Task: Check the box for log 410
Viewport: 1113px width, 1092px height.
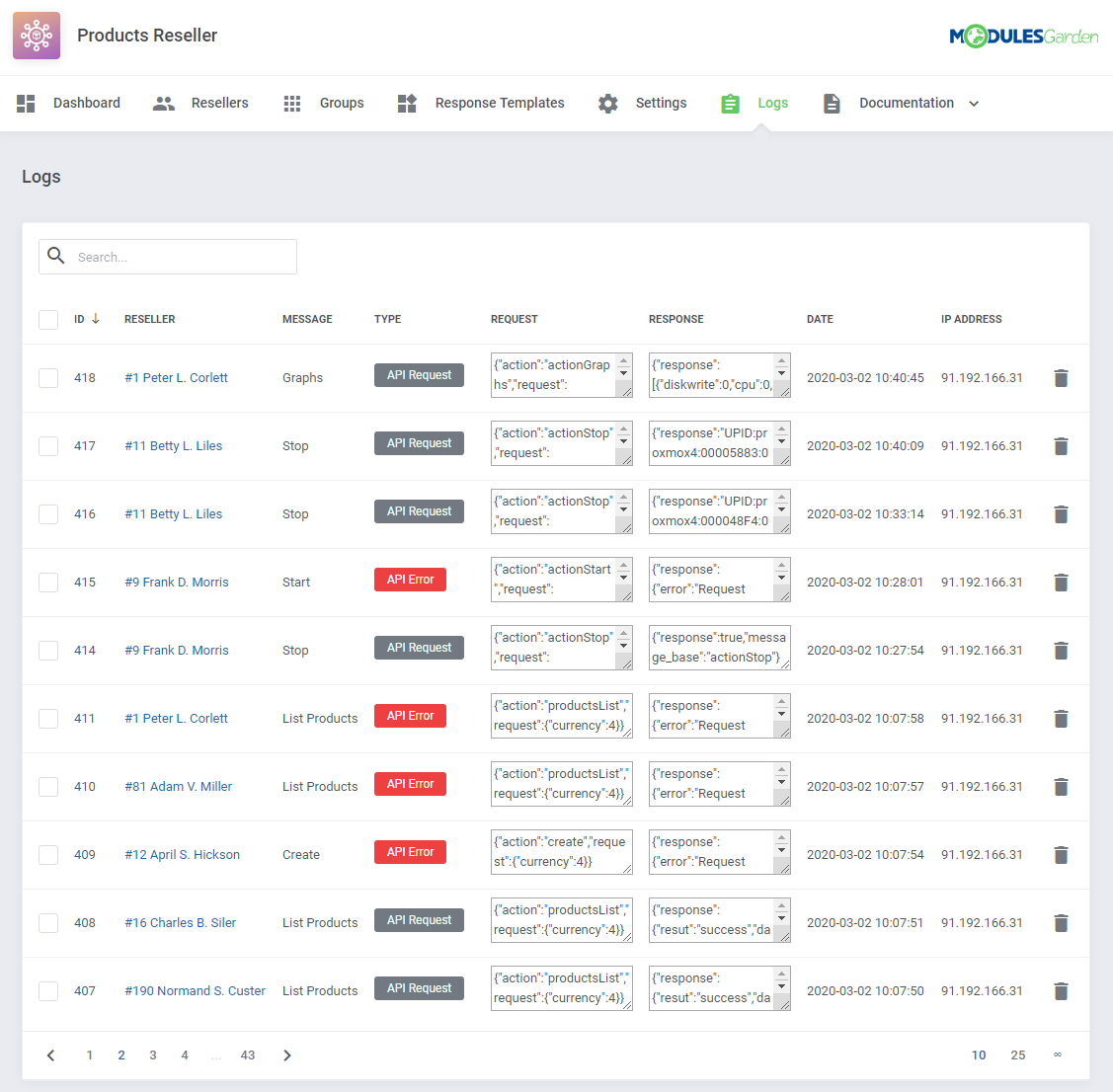Action: (x=48, y=787)
